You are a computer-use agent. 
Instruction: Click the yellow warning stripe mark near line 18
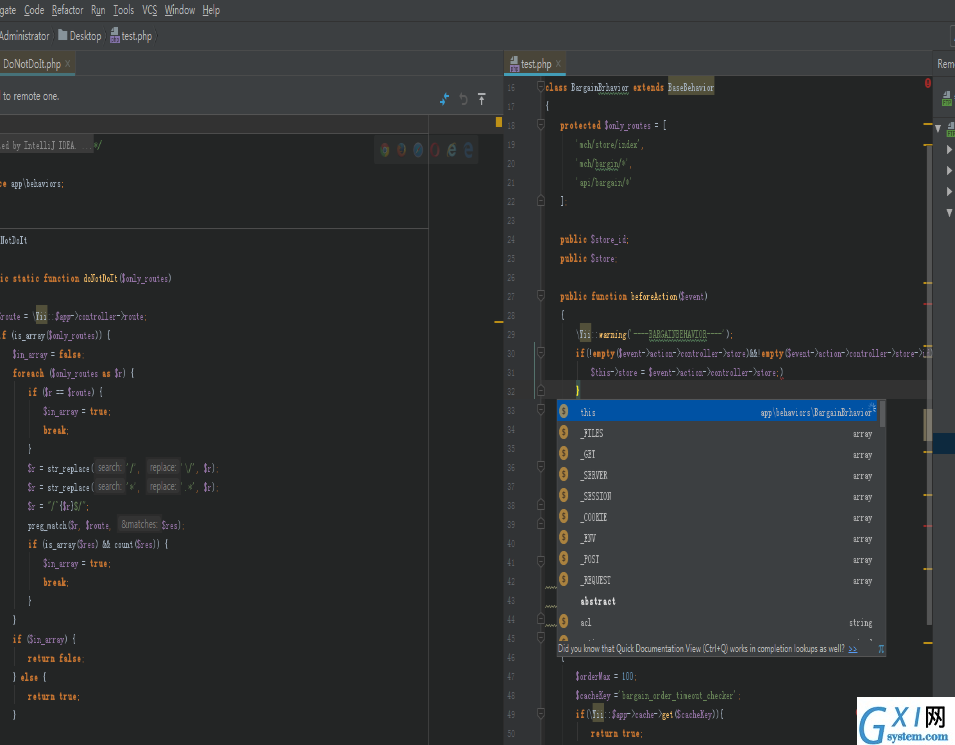[928, 124]
